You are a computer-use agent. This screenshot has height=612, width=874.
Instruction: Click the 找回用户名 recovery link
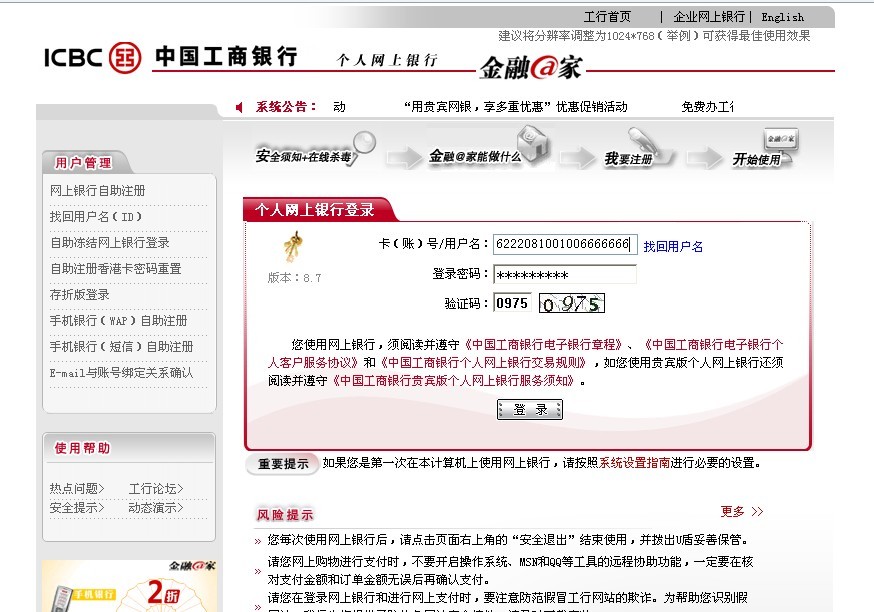click(x=672, y=247)
